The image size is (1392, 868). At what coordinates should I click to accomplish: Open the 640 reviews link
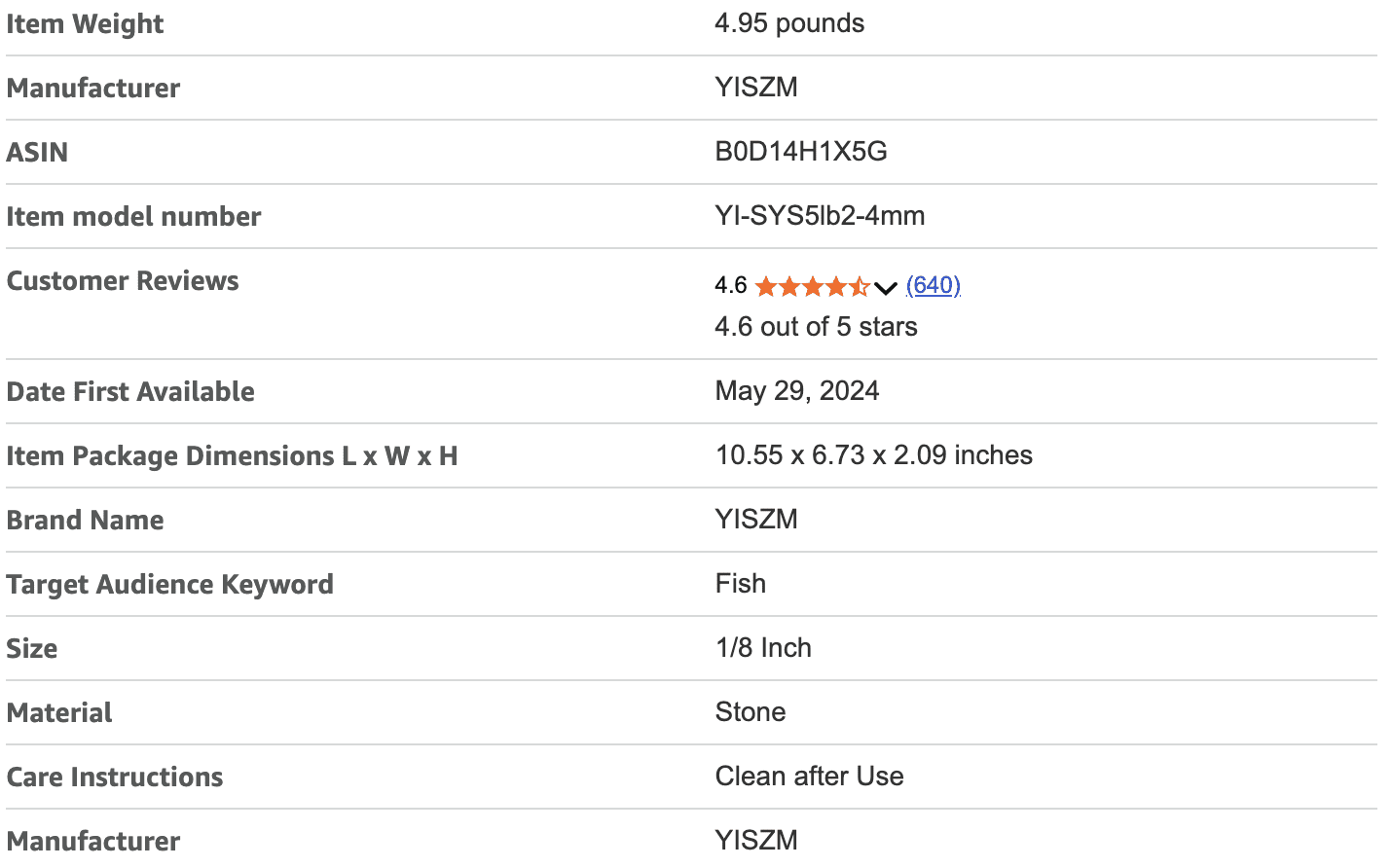click(933, 285)
